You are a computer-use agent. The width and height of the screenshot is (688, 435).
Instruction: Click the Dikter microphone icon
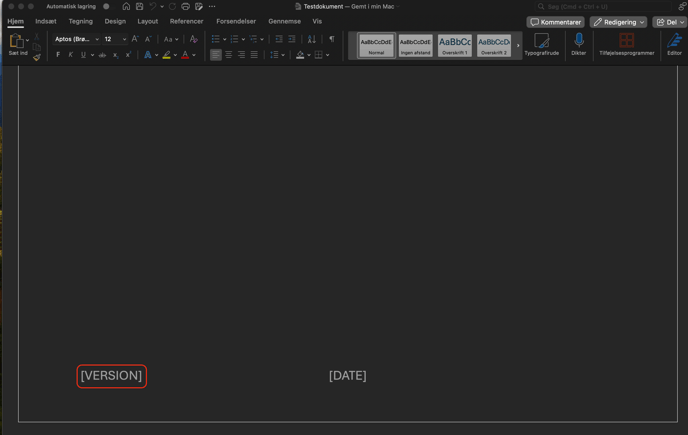[x=578, y=42]
